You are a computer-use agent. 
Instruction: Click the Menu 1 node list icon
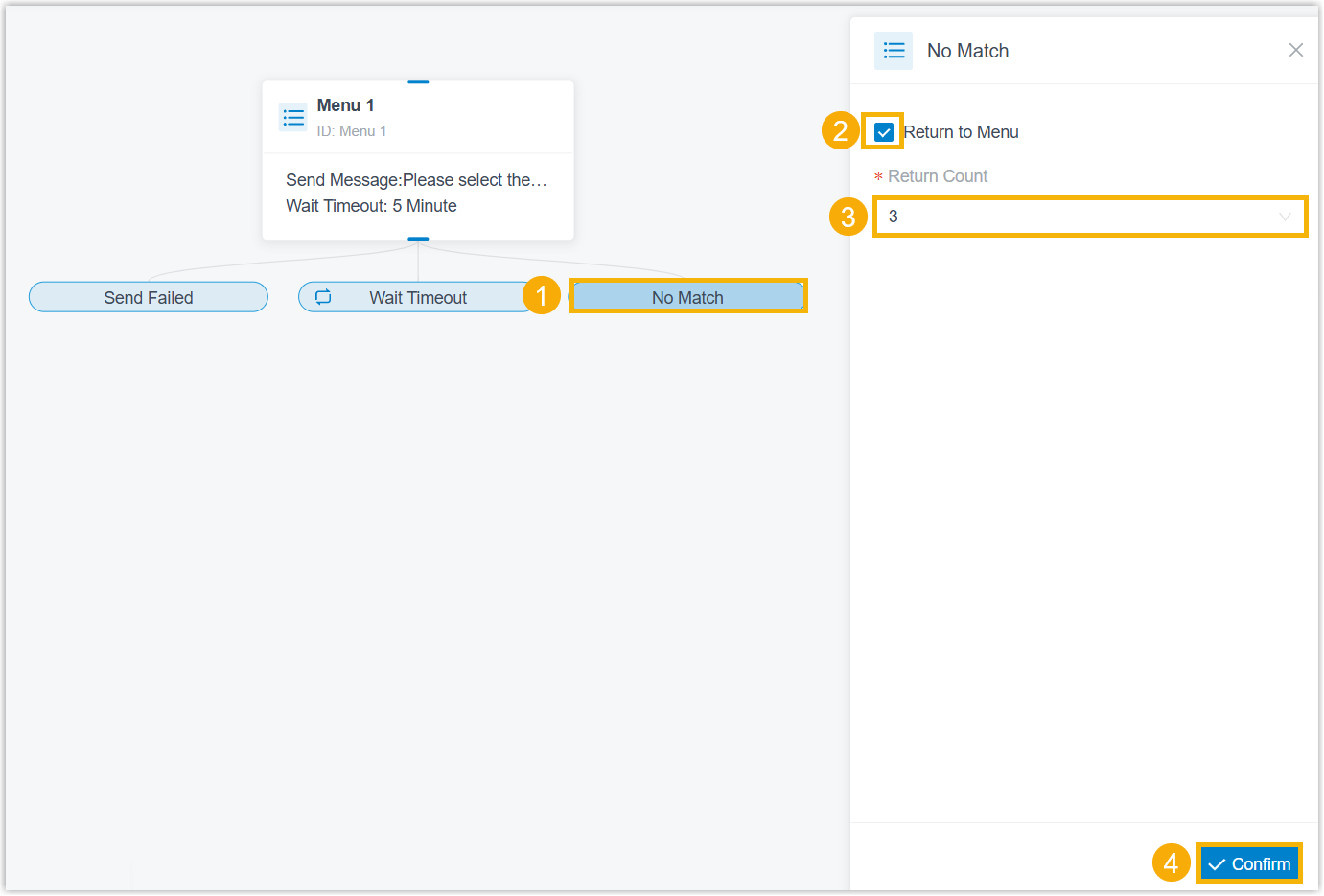coord(293,117)
